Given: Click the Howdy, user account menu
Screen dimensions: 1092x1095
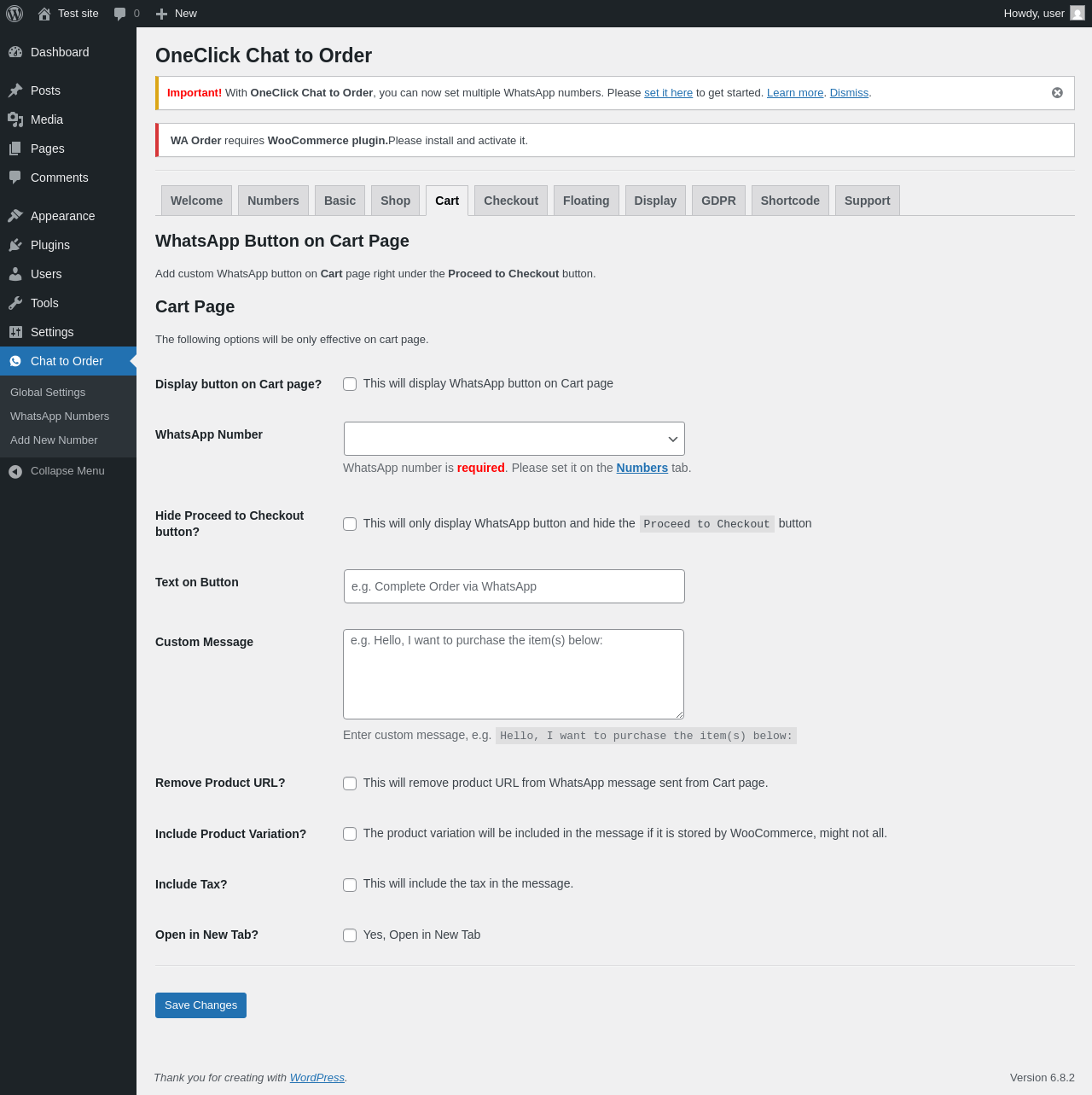Looking at the screenshot, I should (x=1044, y=14).
